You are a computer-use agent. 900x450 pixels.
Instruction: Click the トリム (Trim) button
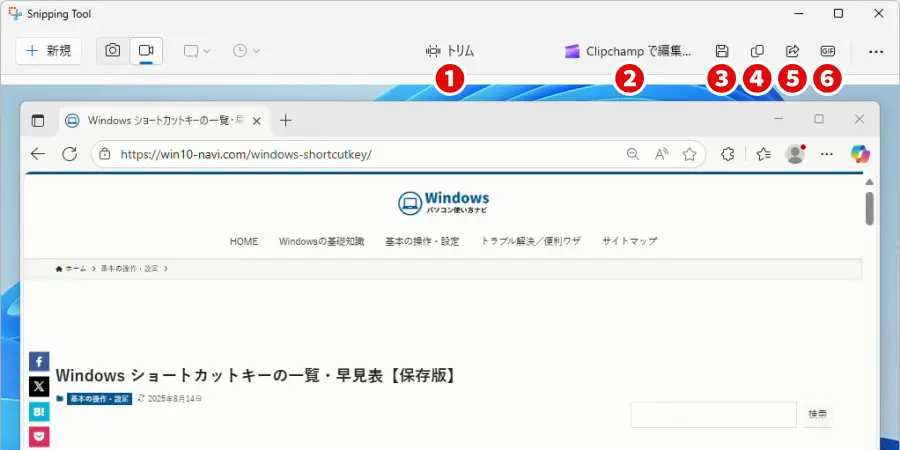click(450, 51)
